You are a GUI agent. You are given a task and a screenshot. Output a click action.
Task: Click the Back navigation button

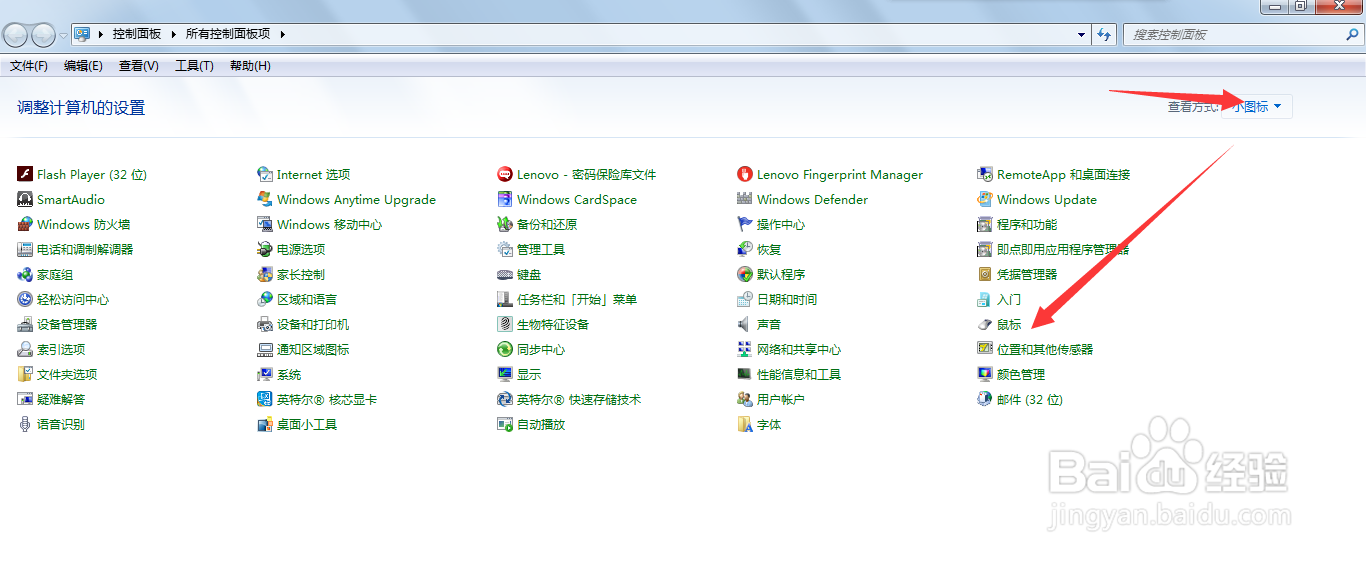(x=16, y=35)
